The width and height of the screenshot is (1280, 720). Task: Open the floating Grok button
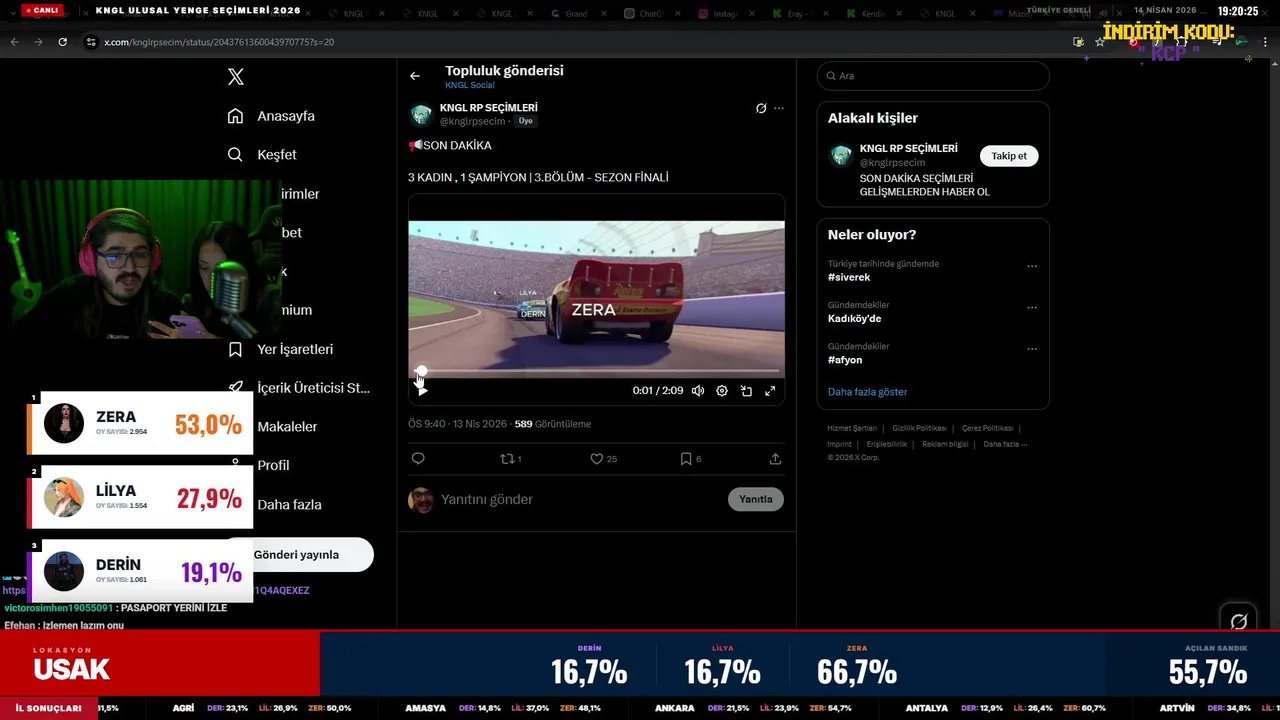tap(1238, 621)
